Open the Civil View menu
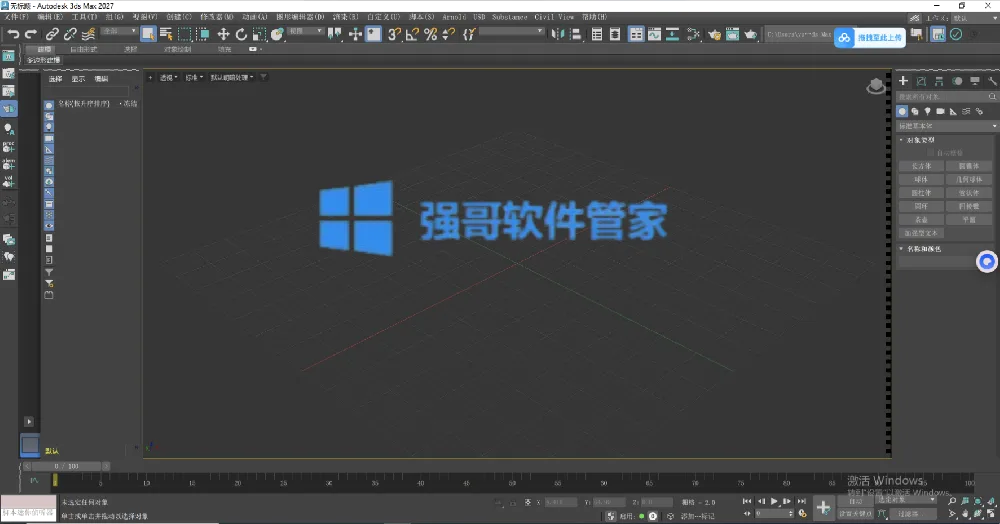Image resolution: width=1000 pixels, height=524 pixels. point(554,17)
